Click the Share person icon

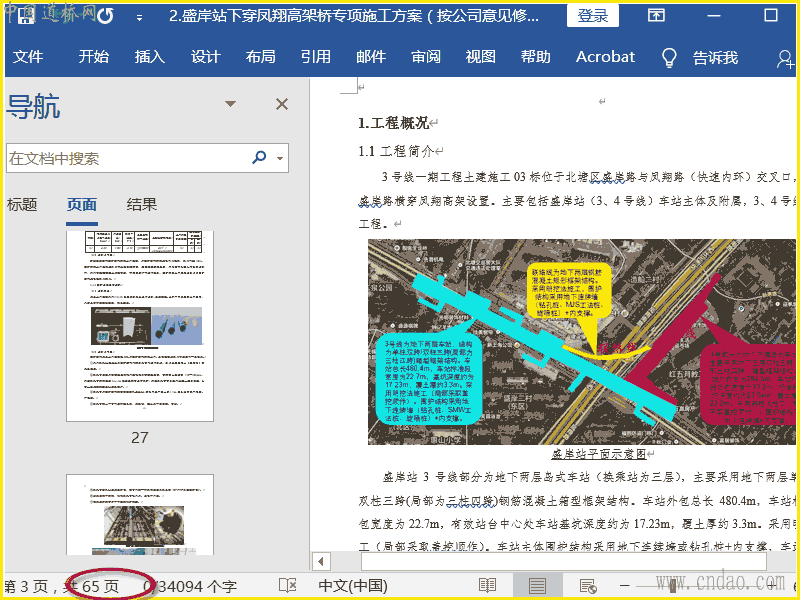click(785, 59)
